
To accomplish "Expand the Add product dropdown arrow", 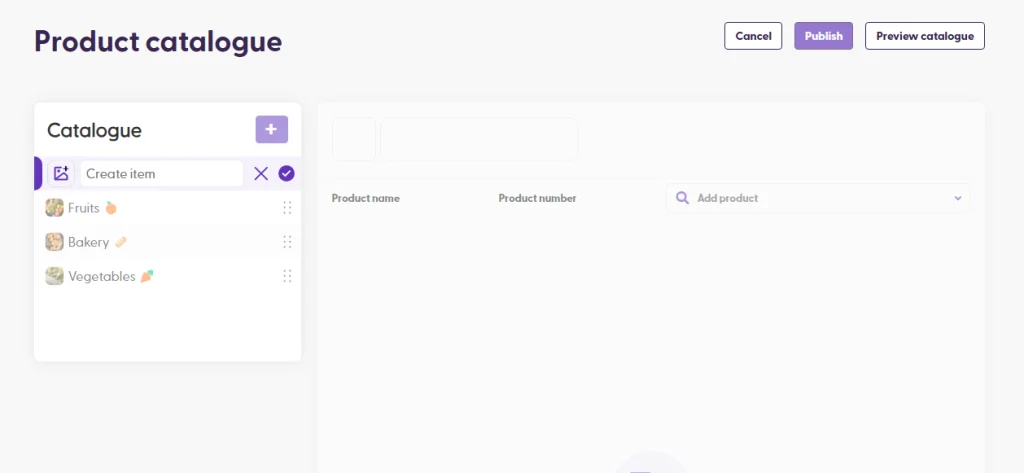I will [958, 198].
